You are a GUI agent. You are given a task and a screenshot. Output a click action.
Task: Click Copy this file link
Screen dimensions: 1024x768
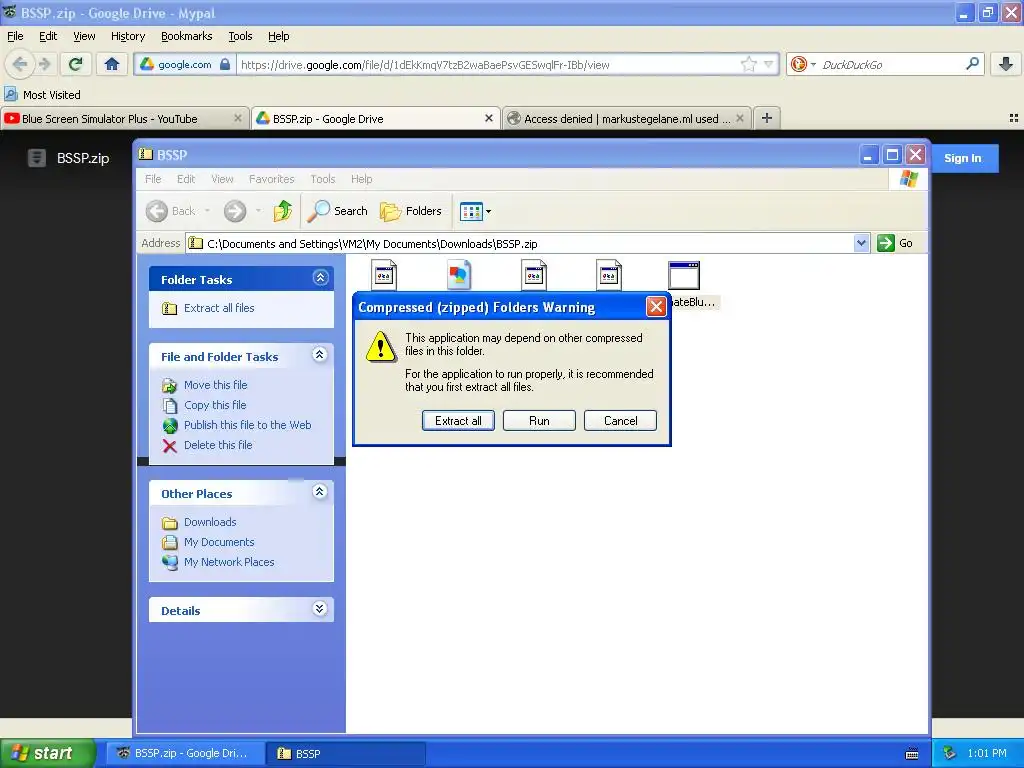point(215,406)
